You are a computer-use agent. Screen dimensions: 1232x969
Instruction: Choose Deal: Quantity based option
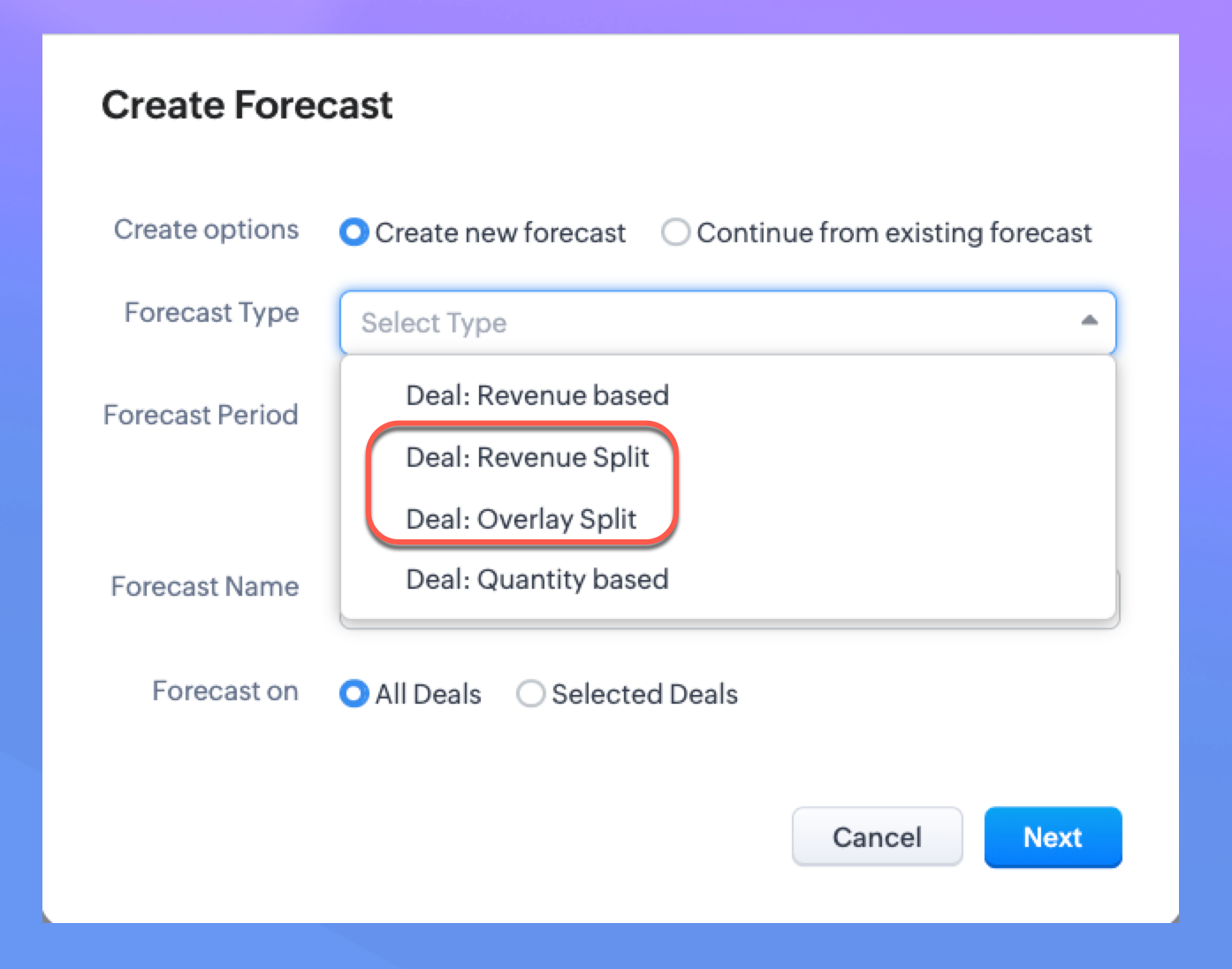(x=536, y=579)
